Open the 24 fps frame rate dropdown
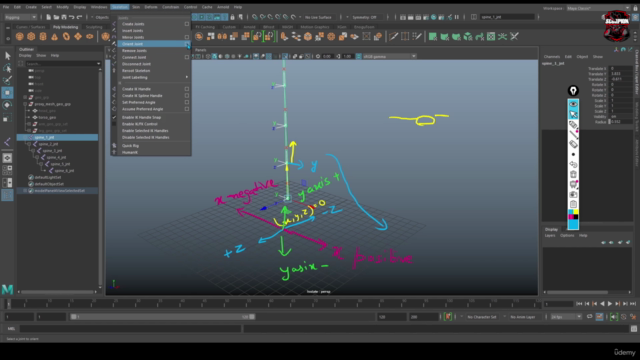 pyautogui.click(x=566, y=317)
